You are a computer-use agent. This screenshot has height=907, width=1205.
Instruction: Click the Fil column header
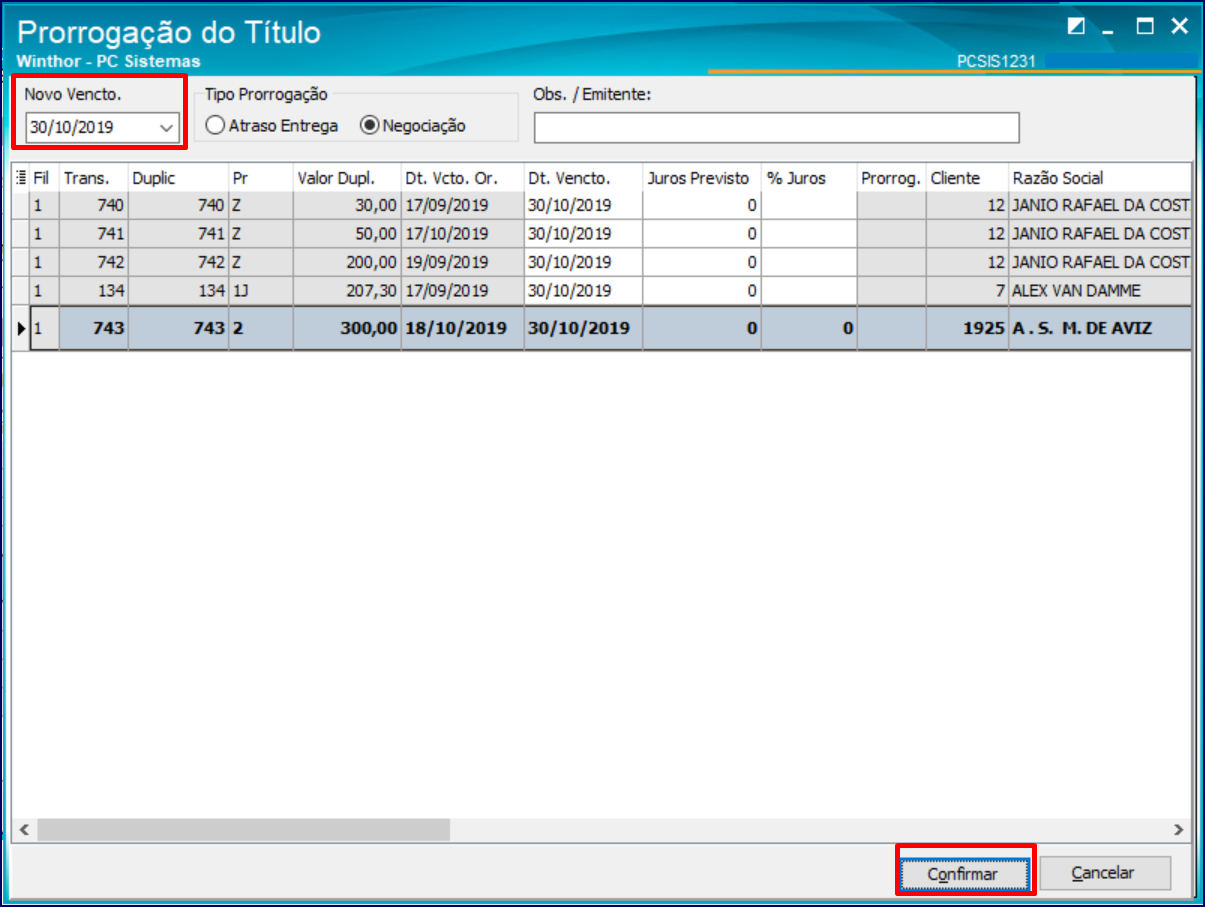(45, 178)
